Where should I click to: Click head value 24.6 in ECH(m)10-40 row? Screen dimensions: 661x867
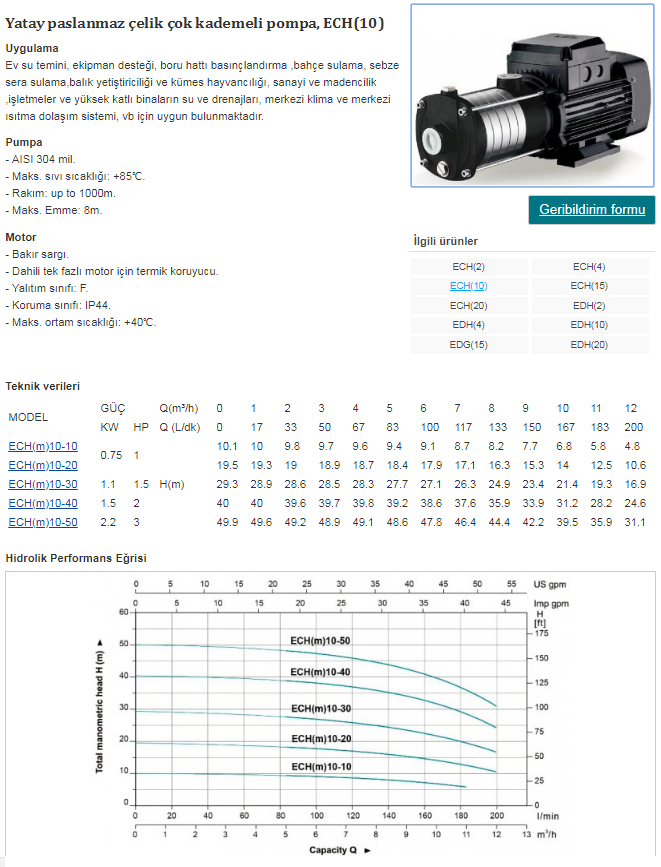tap(636, 503)
